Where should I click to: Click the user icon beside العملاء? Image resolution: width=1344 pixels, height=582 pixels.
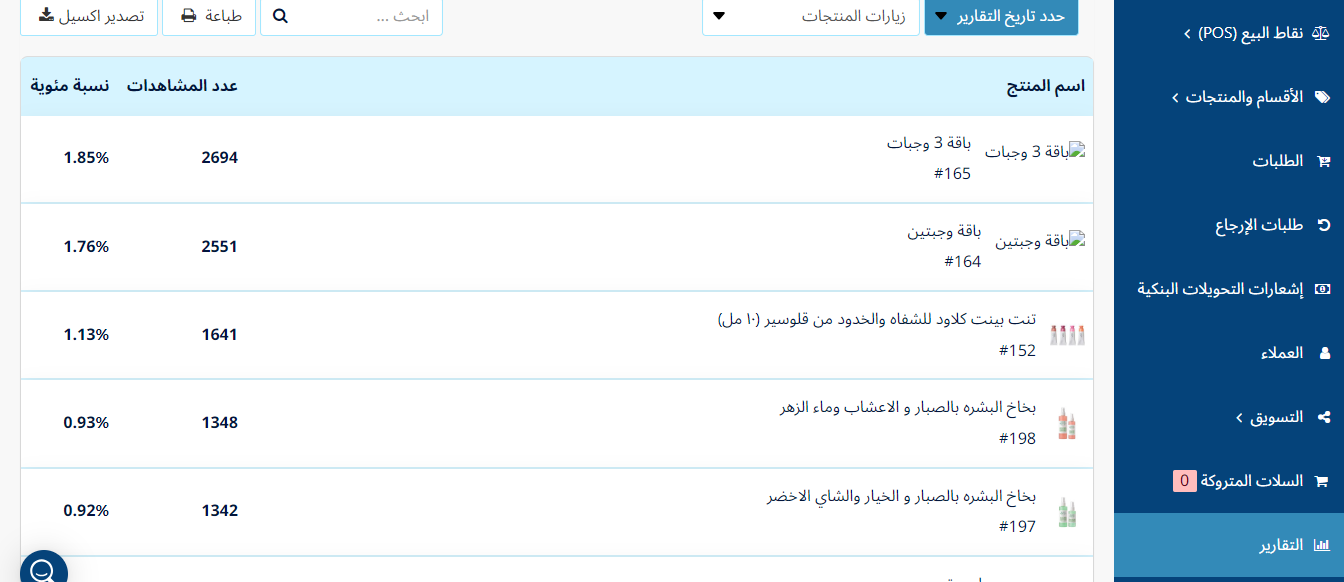(1325, 353)
